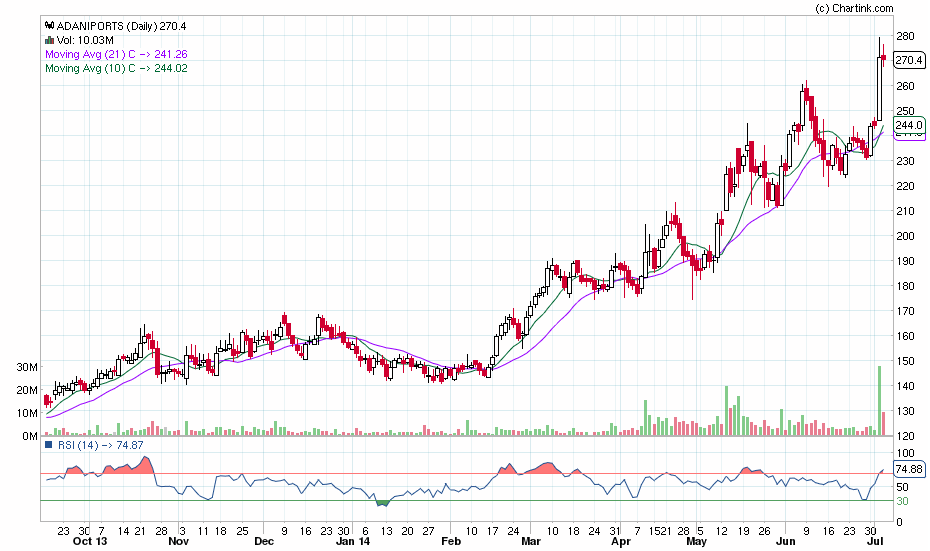Click the Apr month label
This screenshot has height=551, width=930.
pyautogui.click(x=621, y=541)
